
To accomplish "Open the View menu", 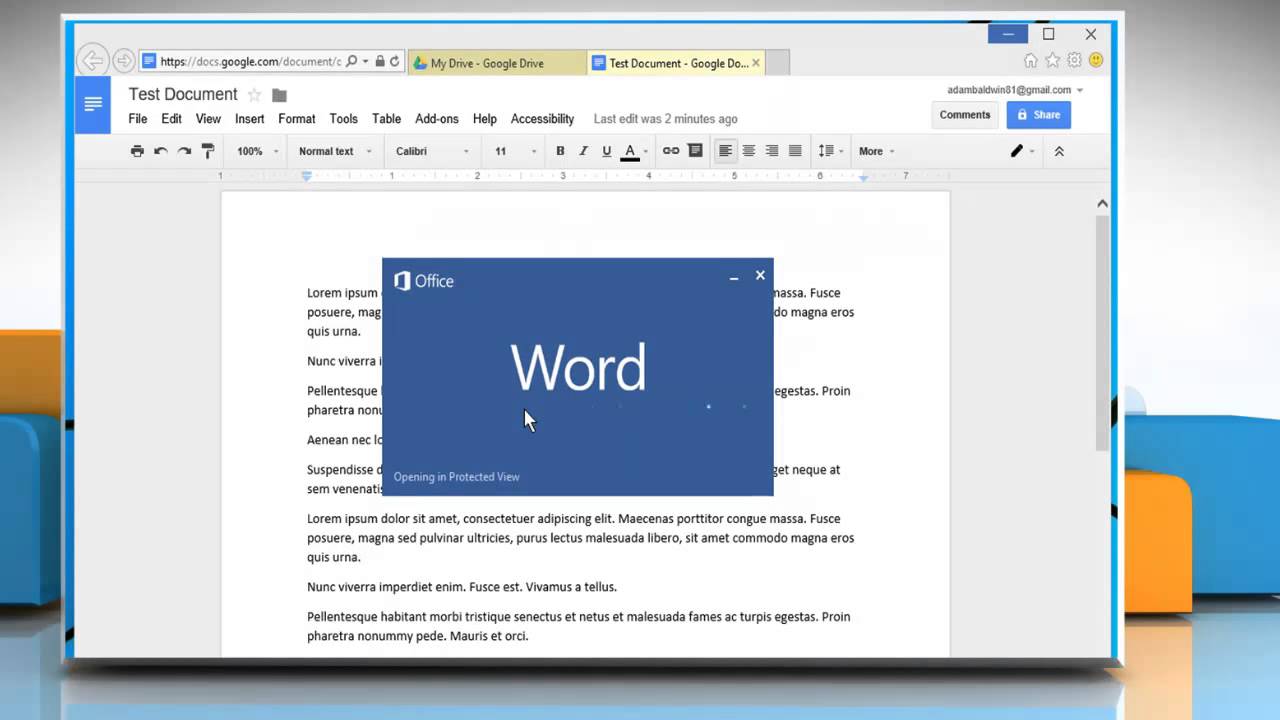I will pyautogui.click(x=208, y=119).
